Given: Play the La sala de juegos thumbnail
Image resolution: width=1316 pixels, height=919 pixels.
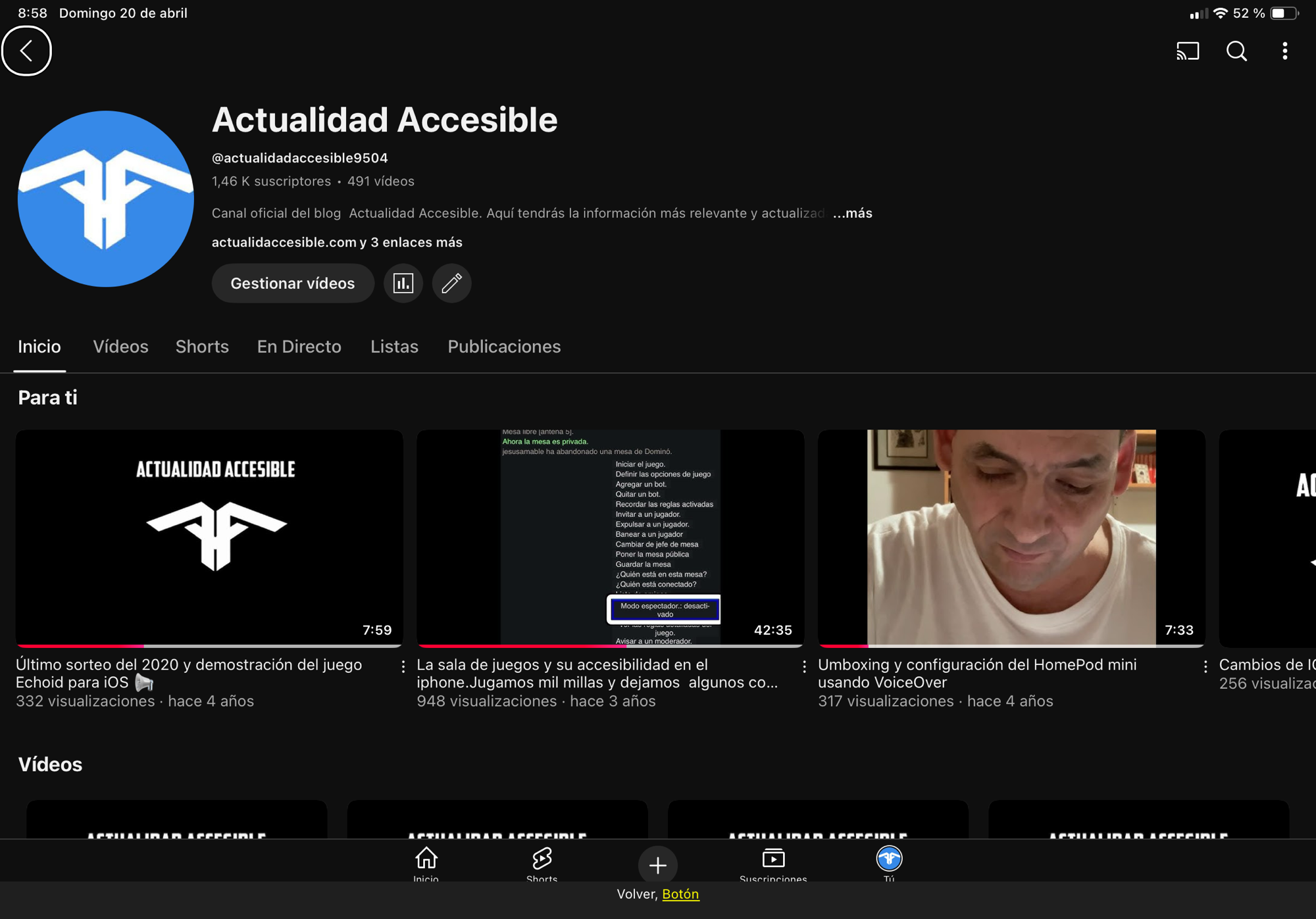Looking at the screenshot, I should 610,537.
